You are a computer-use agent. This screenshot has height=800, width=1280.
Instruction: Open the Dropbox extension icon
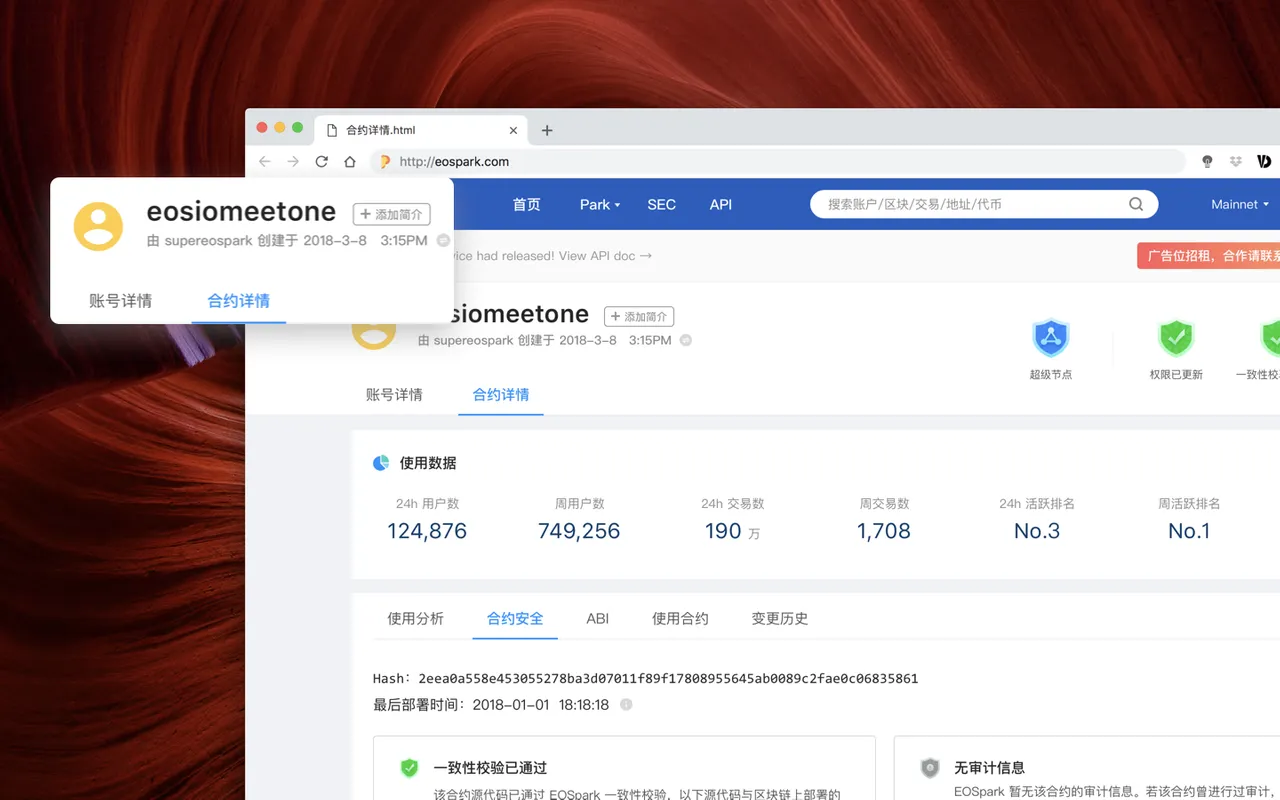[x=1235, y=161]
